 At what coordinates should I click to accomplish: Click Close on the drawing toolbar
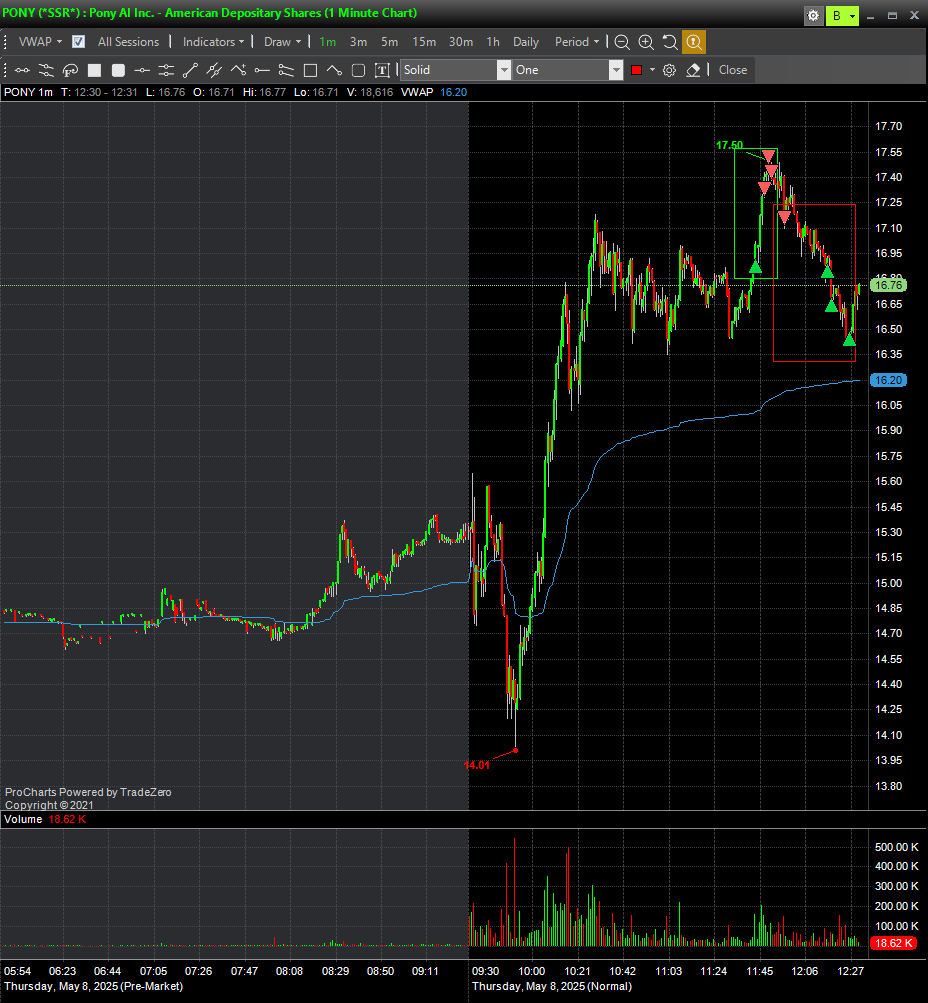tap(732, 70)
